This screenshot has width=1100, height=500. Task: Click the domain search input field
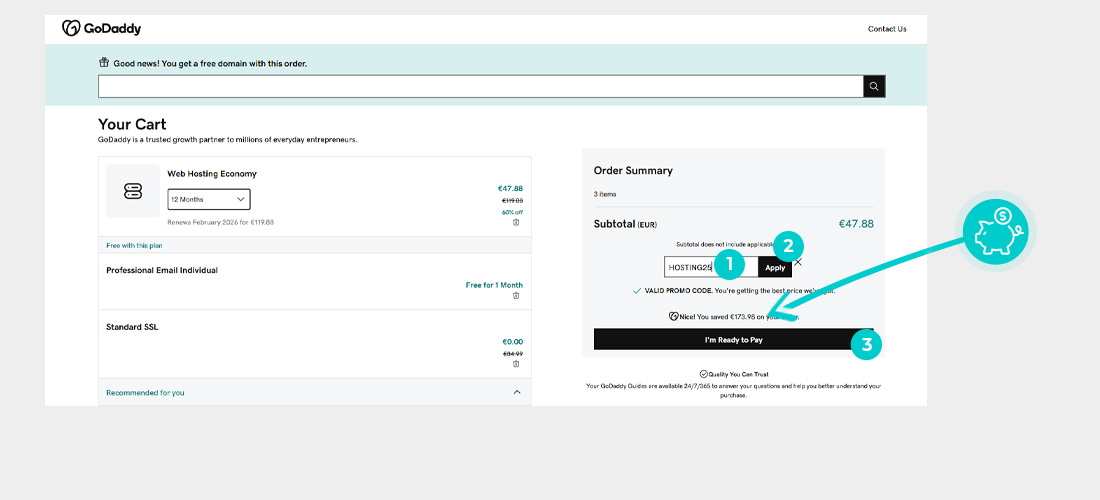480,87
